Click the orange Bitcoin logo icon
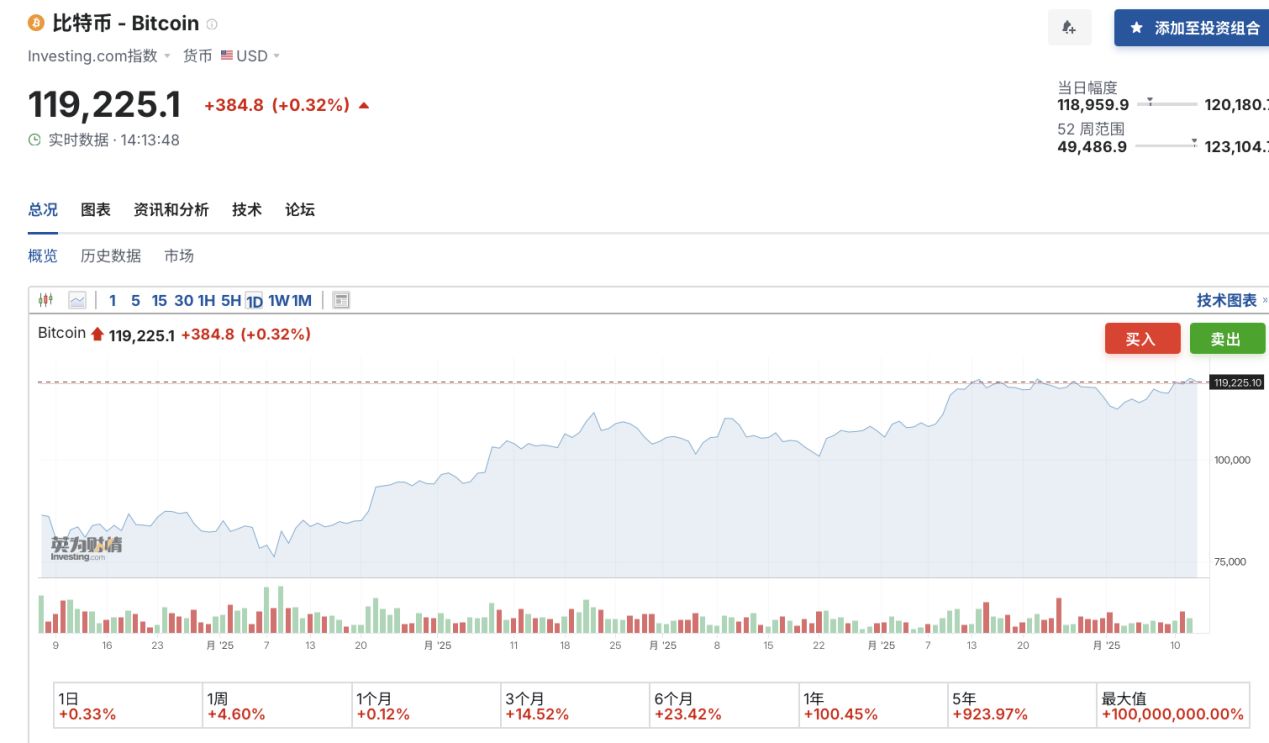Image resolution: width=1269 pixels, height=743 pixels. pyautogui.click(x=36, y=23)
